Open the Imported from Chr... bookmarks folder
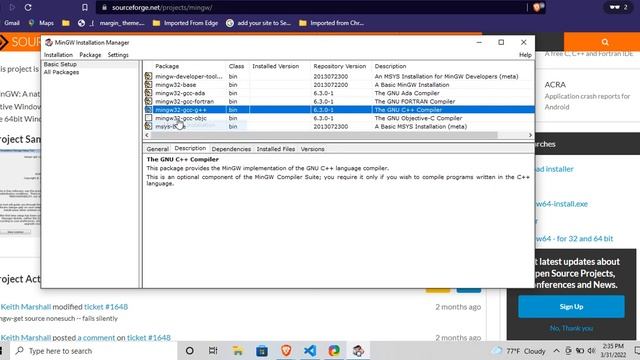 (331, 23)
